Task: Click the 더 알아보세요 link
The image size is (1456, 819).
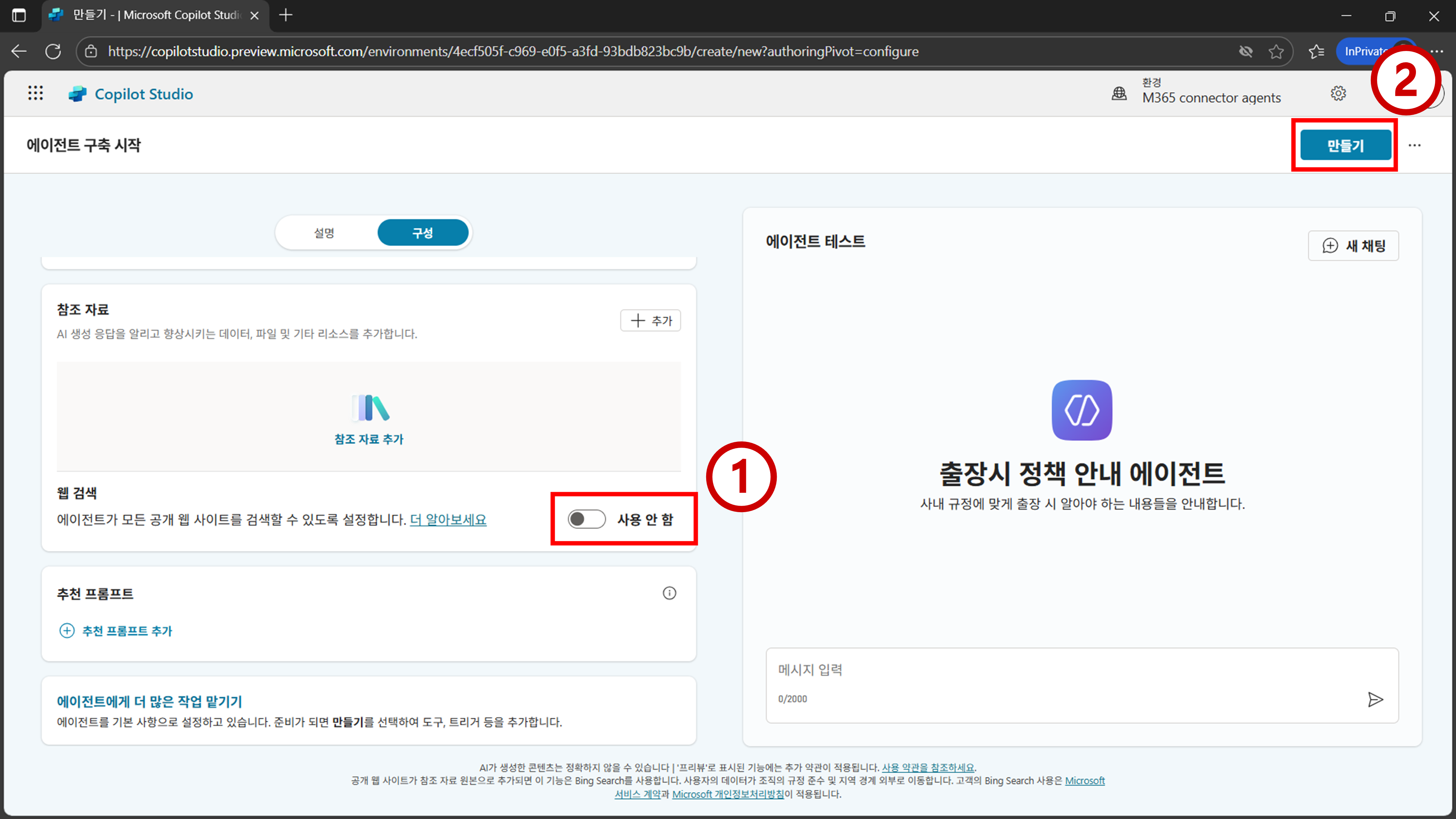Action: (448, 519)
